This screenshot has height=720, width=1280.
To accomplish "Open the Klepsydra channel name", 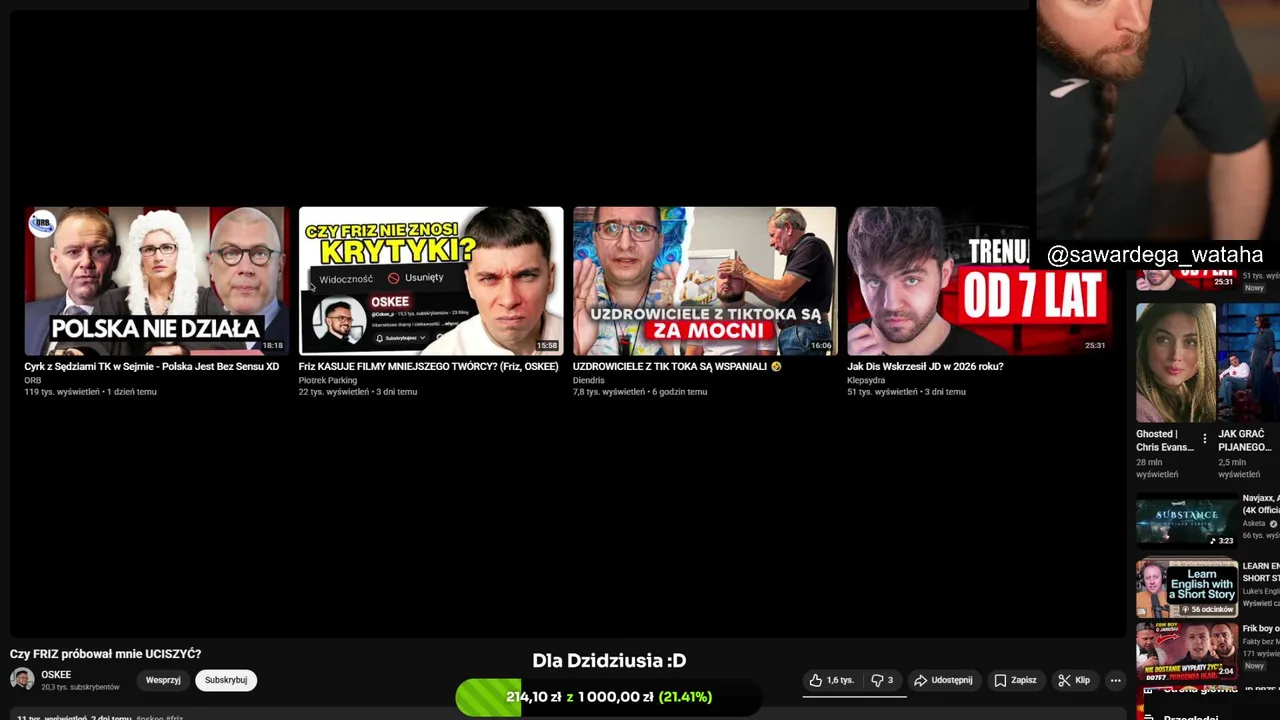I will (866, 381).
